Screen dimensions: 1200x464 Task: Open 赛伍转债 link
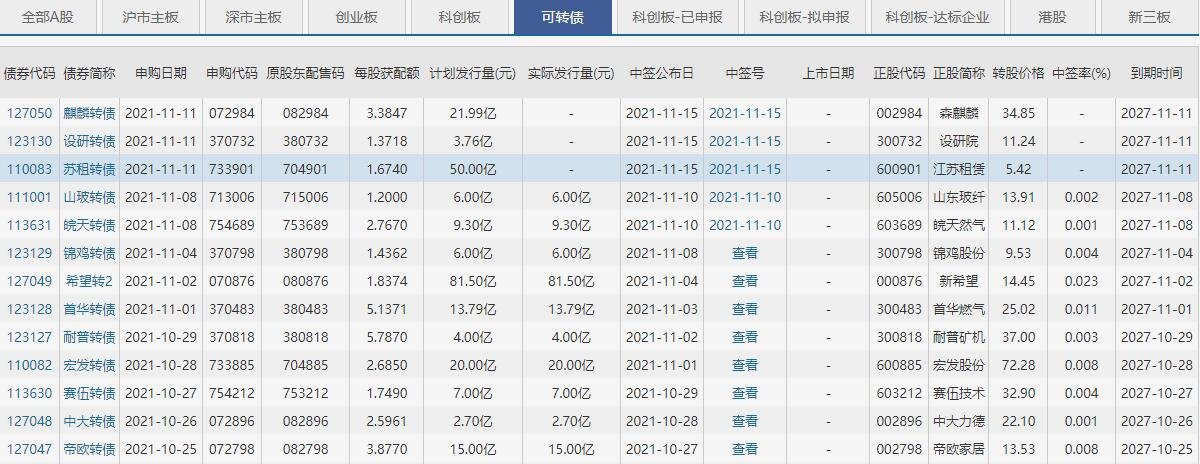(89, 393)
